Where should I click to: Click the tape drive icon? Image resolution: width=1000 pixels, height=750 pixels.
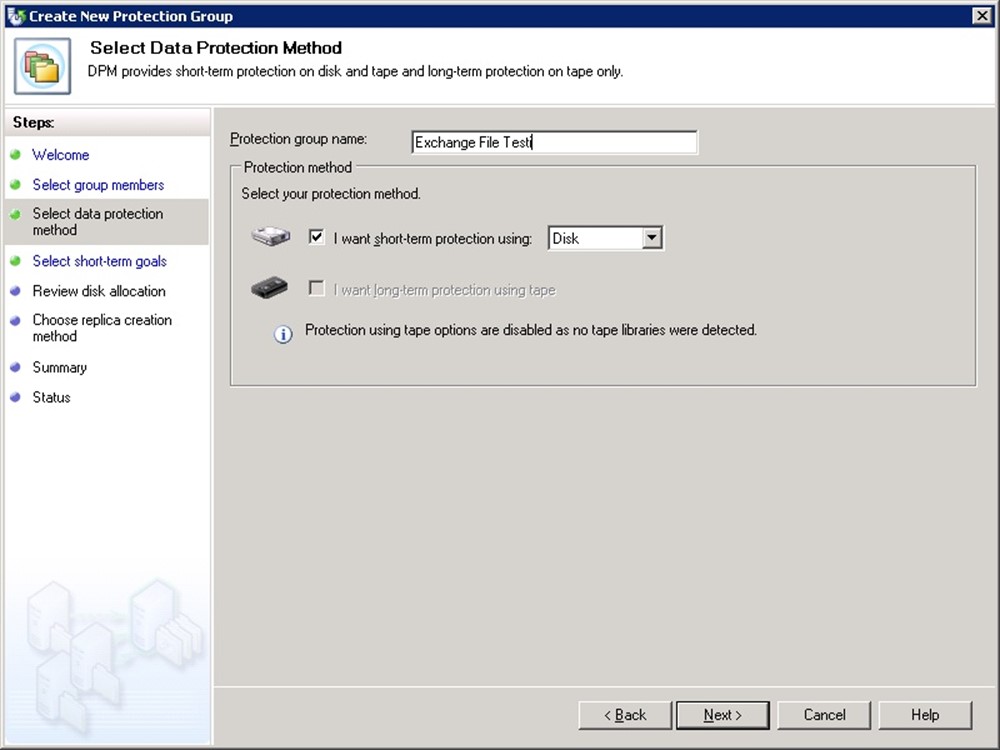(270, 289)
